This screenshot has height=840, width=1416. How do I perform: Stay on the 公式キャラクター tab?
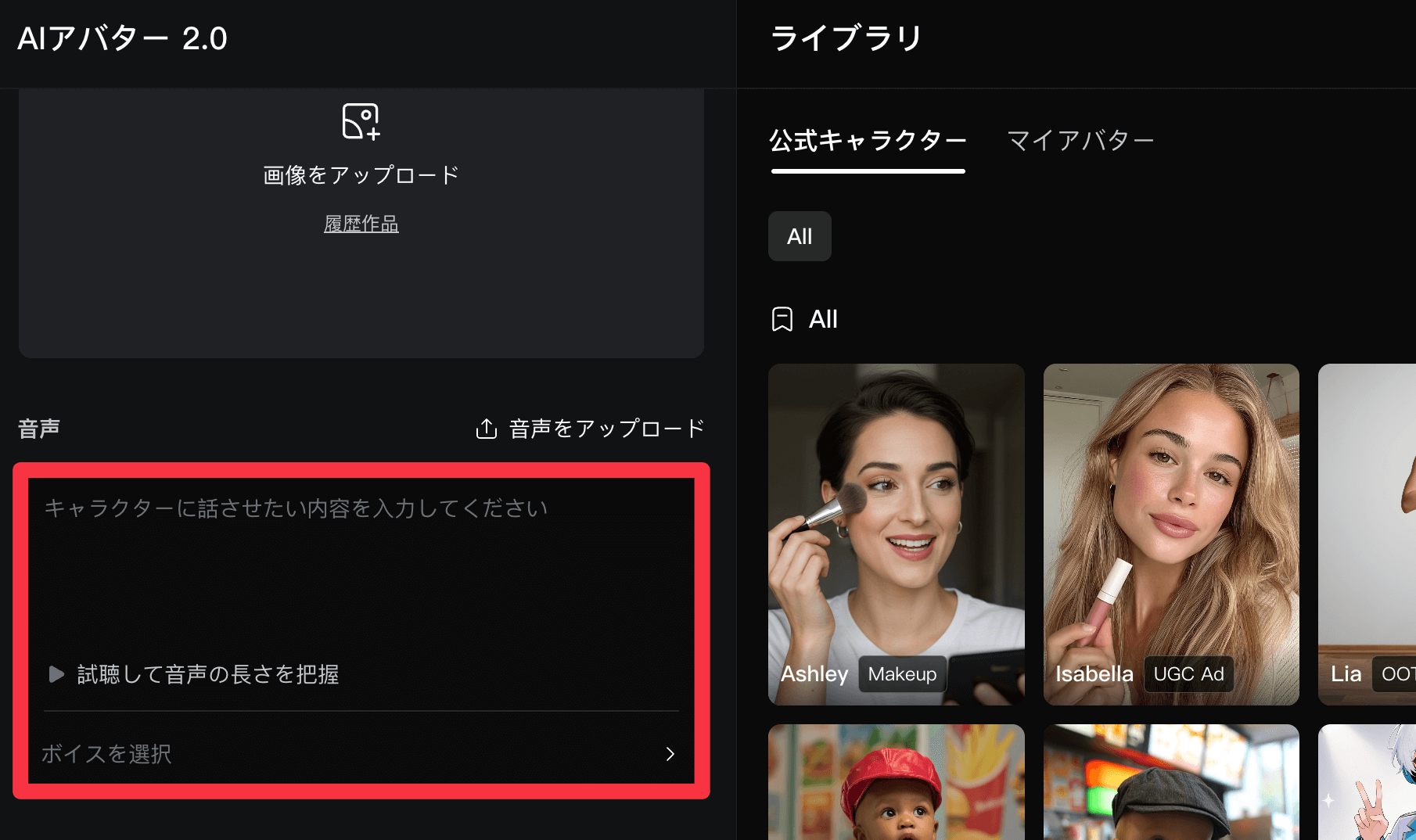point(868,140)
